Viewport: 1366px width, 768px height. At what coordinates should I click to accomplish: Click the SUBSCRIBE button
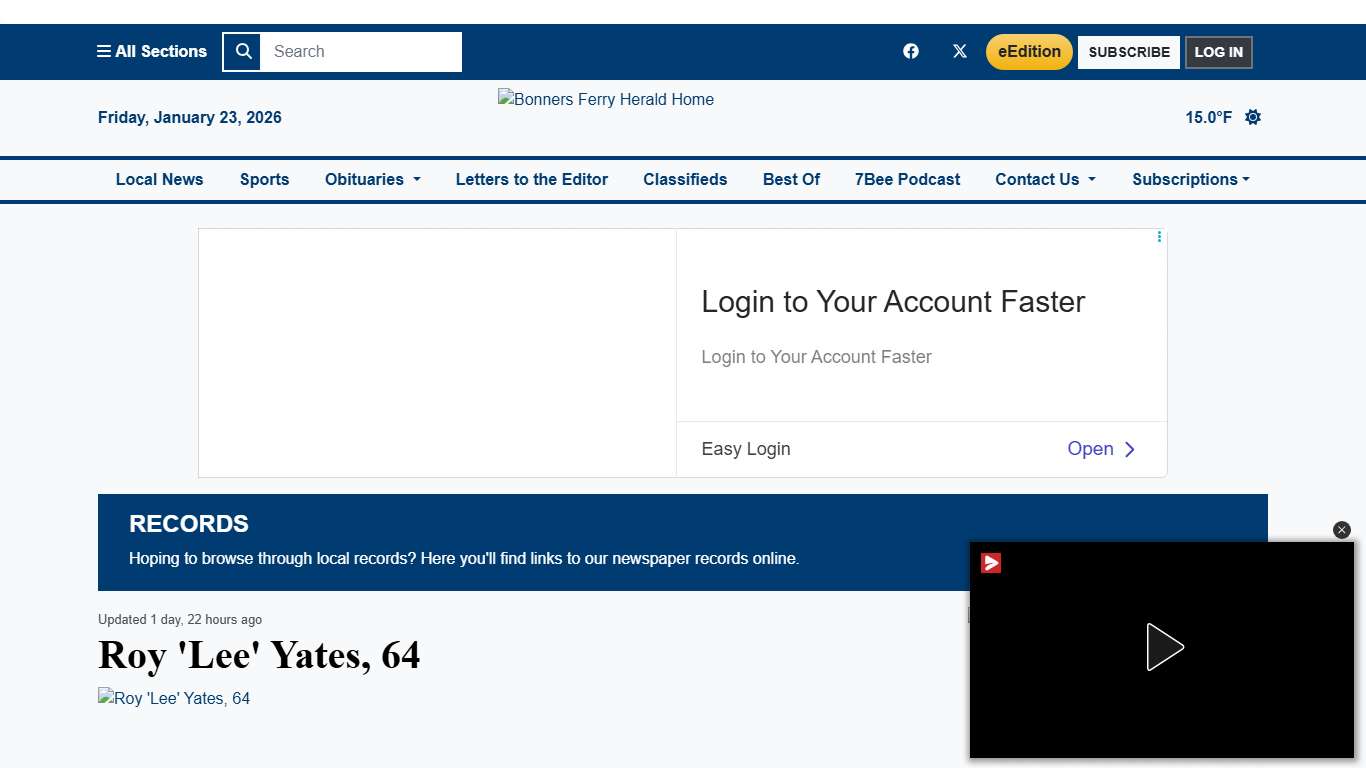pos(1129,52)
